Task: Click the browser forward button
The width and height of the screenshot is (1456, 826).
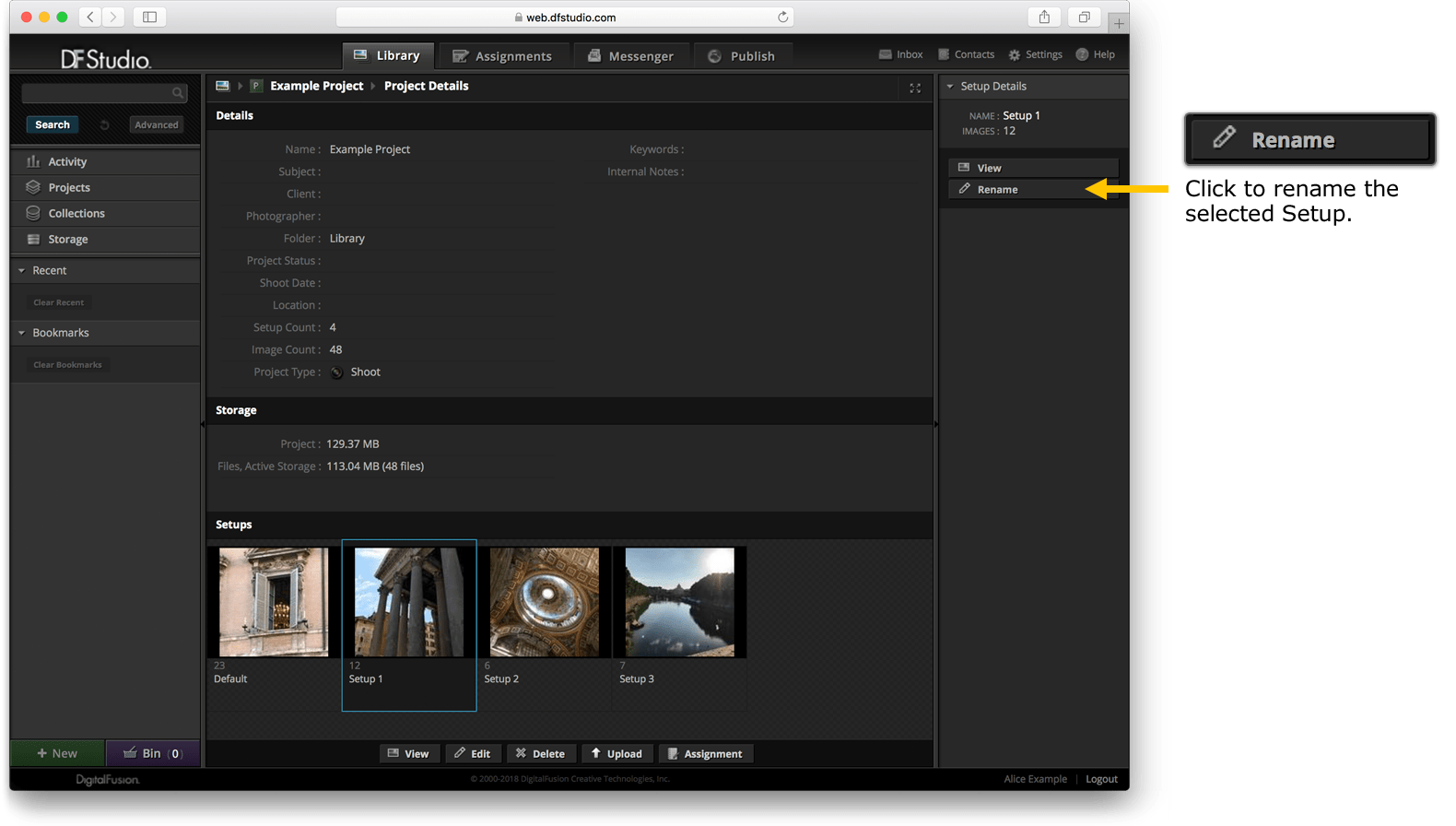Action: point(113,17)
